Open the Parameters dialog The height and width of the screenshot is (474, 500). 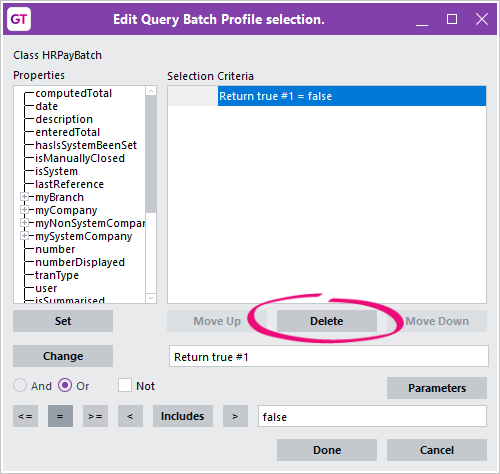pos(437,388)
